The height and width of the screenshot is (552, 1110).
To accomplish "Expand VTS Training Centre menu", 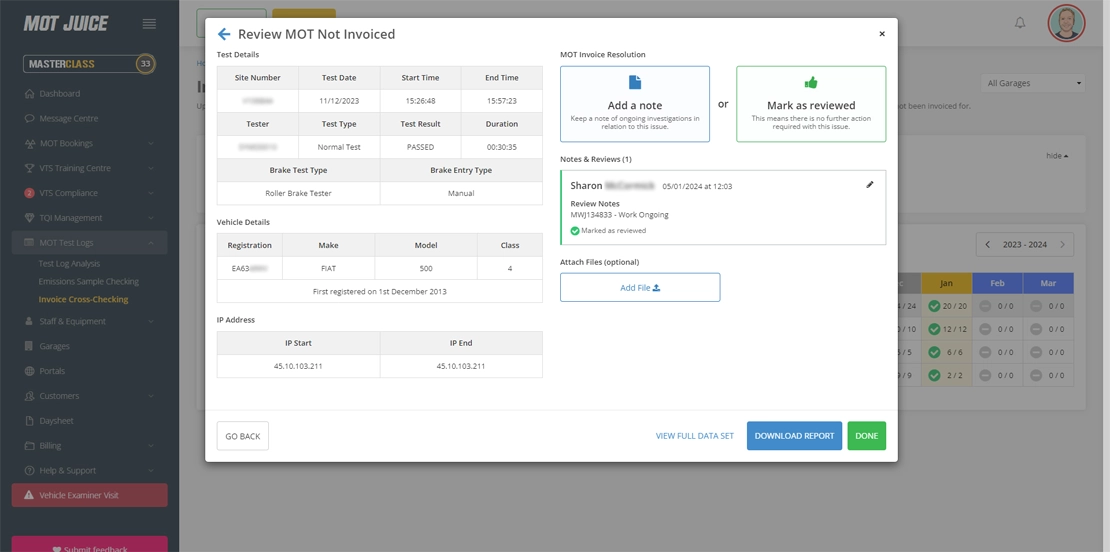I will pyautogui.click(x=89, y=168).
